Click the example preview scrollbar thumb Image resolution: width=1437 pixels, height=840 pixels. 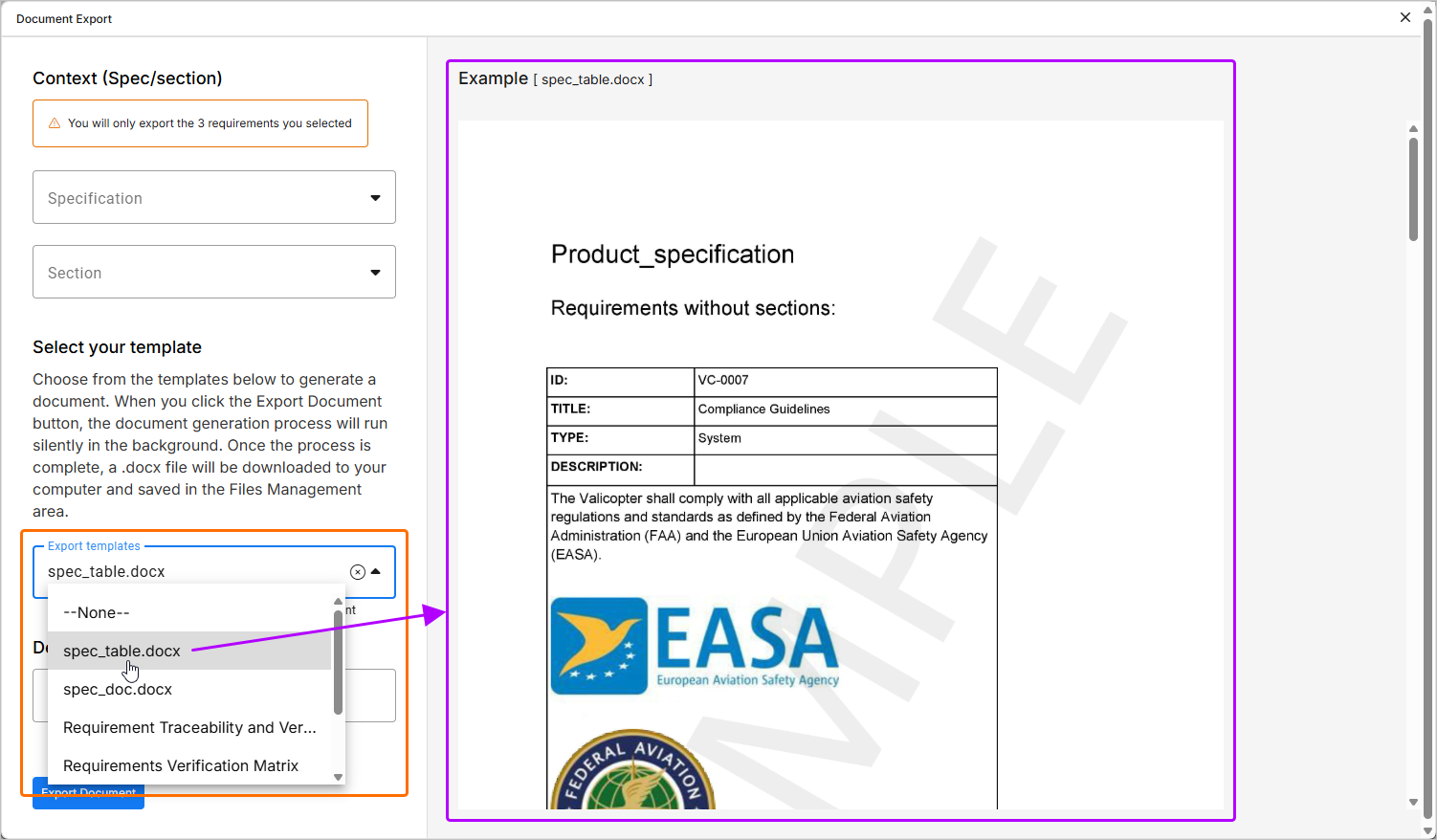coord(1413,189)
